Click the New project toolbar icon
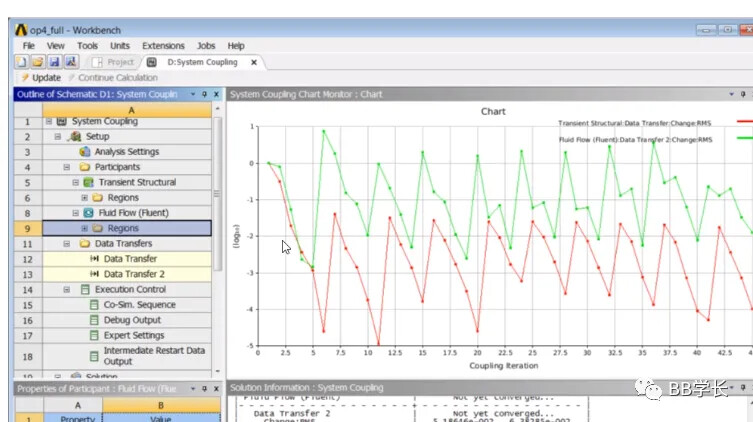Viewport: 753px width, 422px height. click(x=22, y=62)
